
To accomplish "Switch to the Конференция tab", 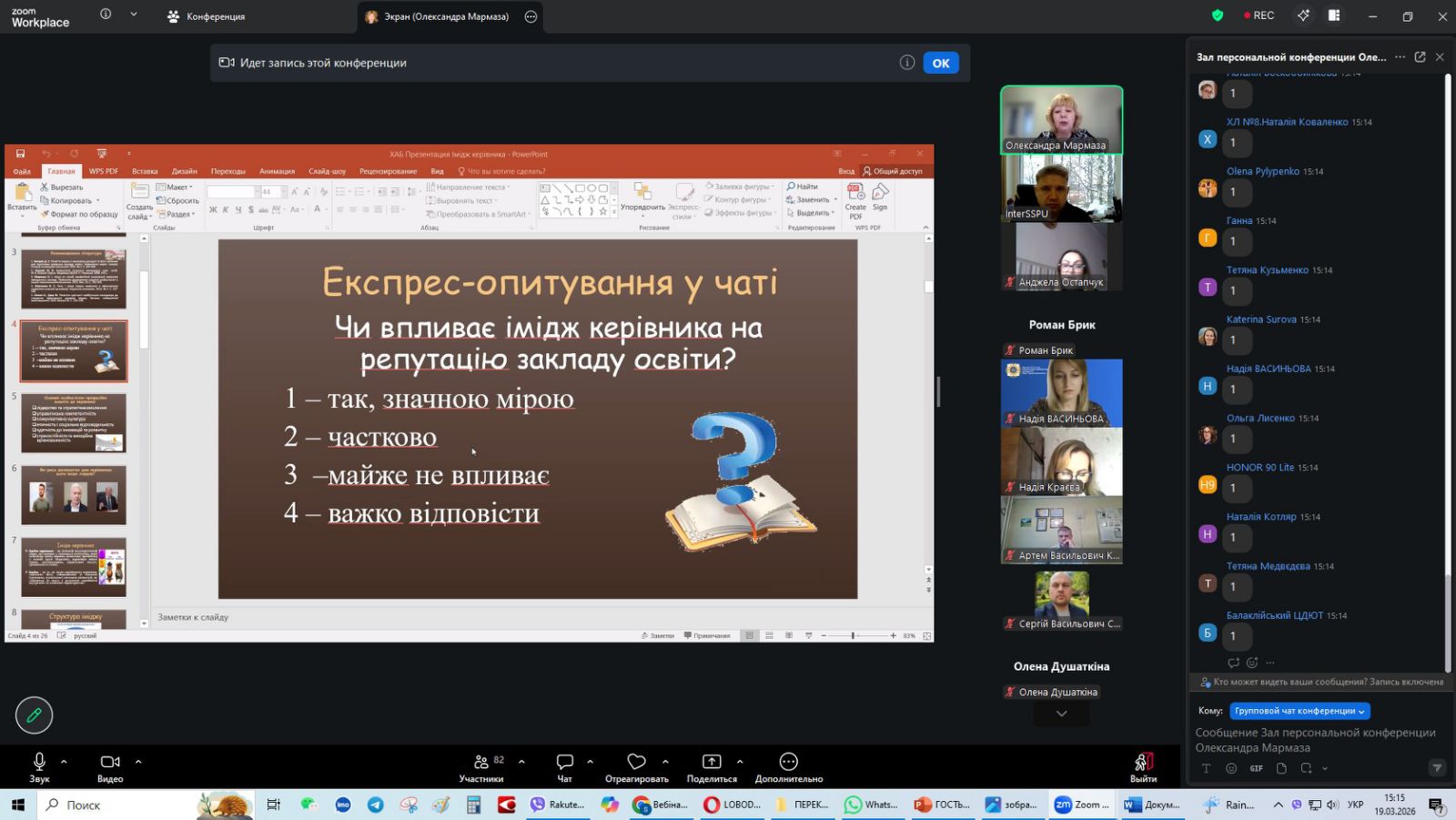I will [207, 16].
